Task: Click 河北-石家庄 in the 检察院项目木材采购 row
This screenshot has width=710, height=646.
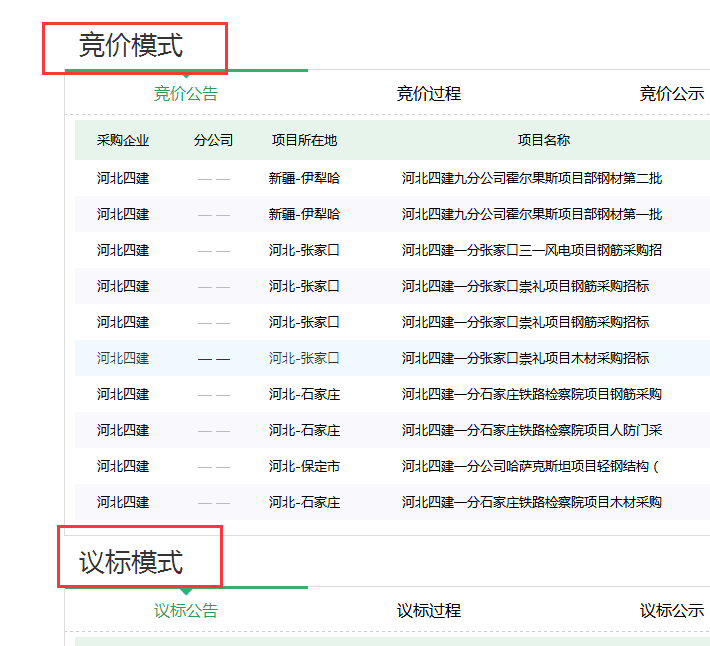Action: pyautogui.click(x=304, y=502)
